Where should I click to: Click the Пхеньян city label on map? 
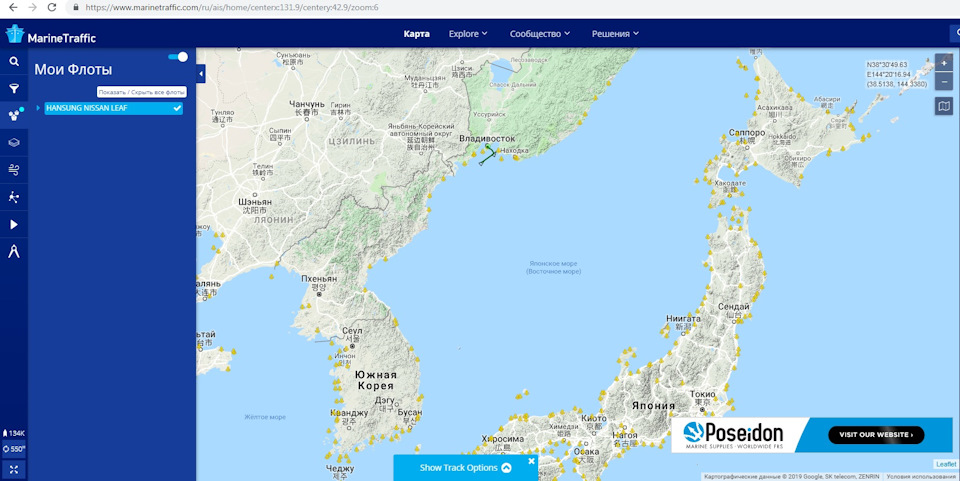[x=319, y=278]
